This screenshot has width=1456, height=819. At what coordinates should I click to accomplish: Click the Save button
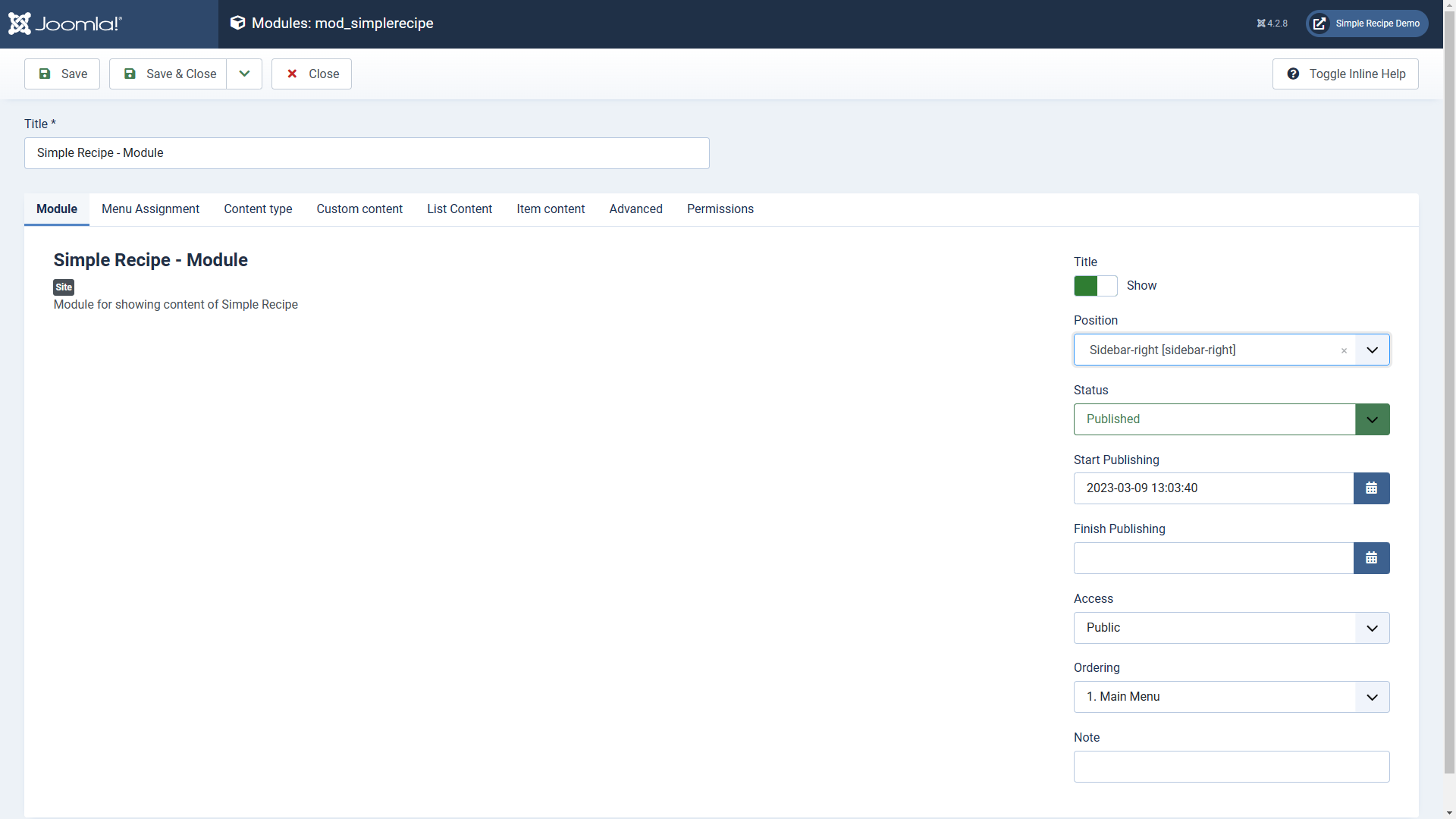coord(62,74)
